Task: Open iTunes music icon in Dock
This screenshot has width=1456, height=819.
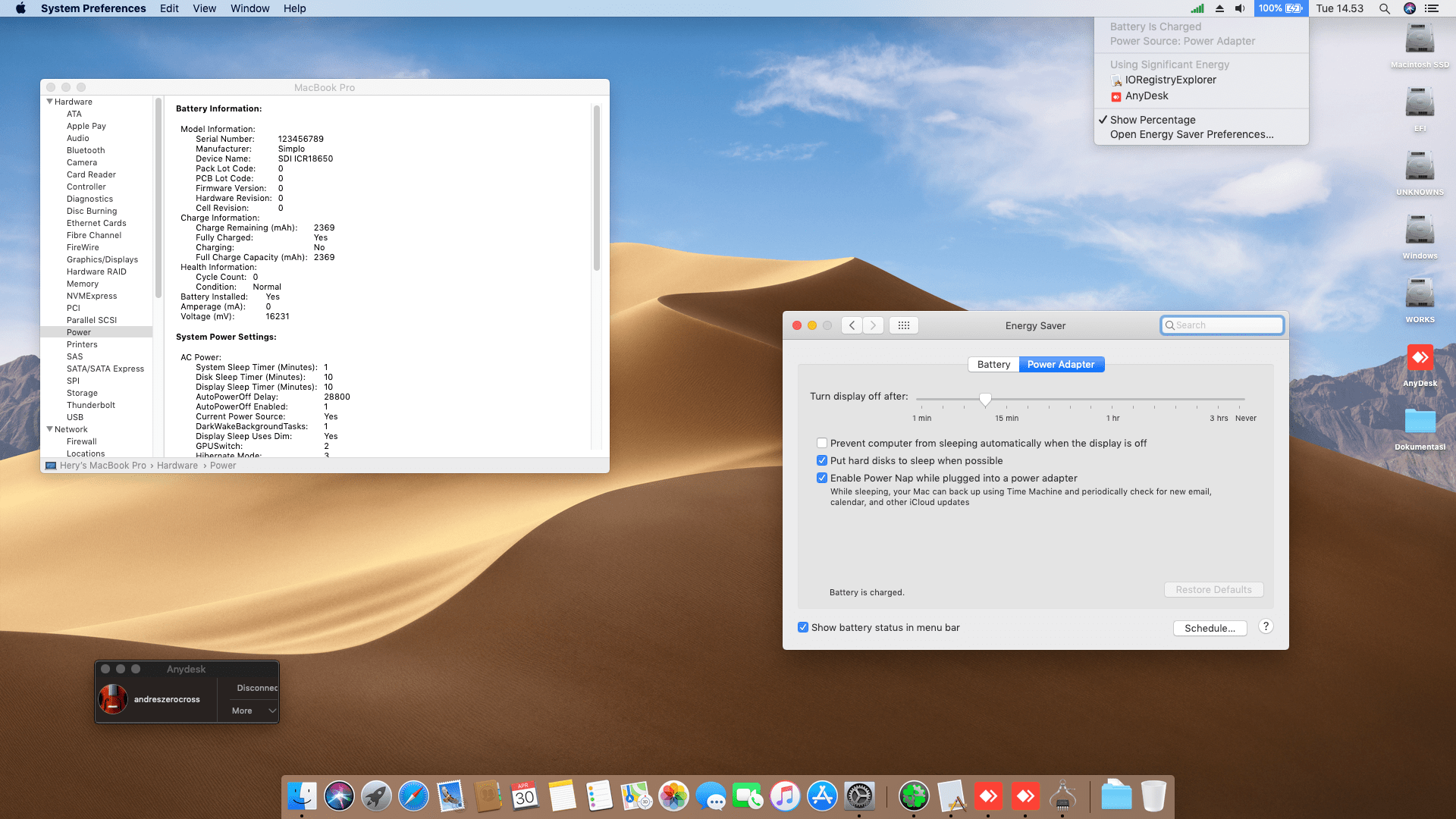Action: click(x=785, y=796)
